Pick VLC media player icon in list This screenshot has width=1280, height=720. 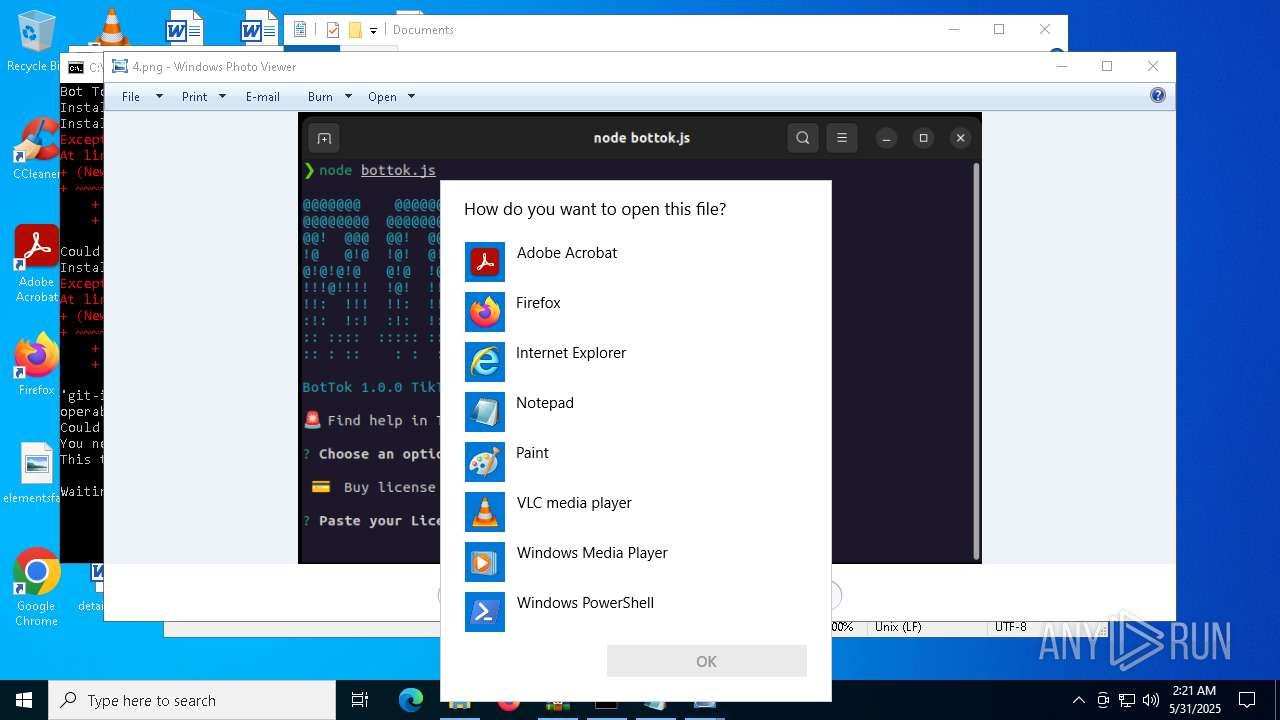pyautogui.click(x=485, y=512)
